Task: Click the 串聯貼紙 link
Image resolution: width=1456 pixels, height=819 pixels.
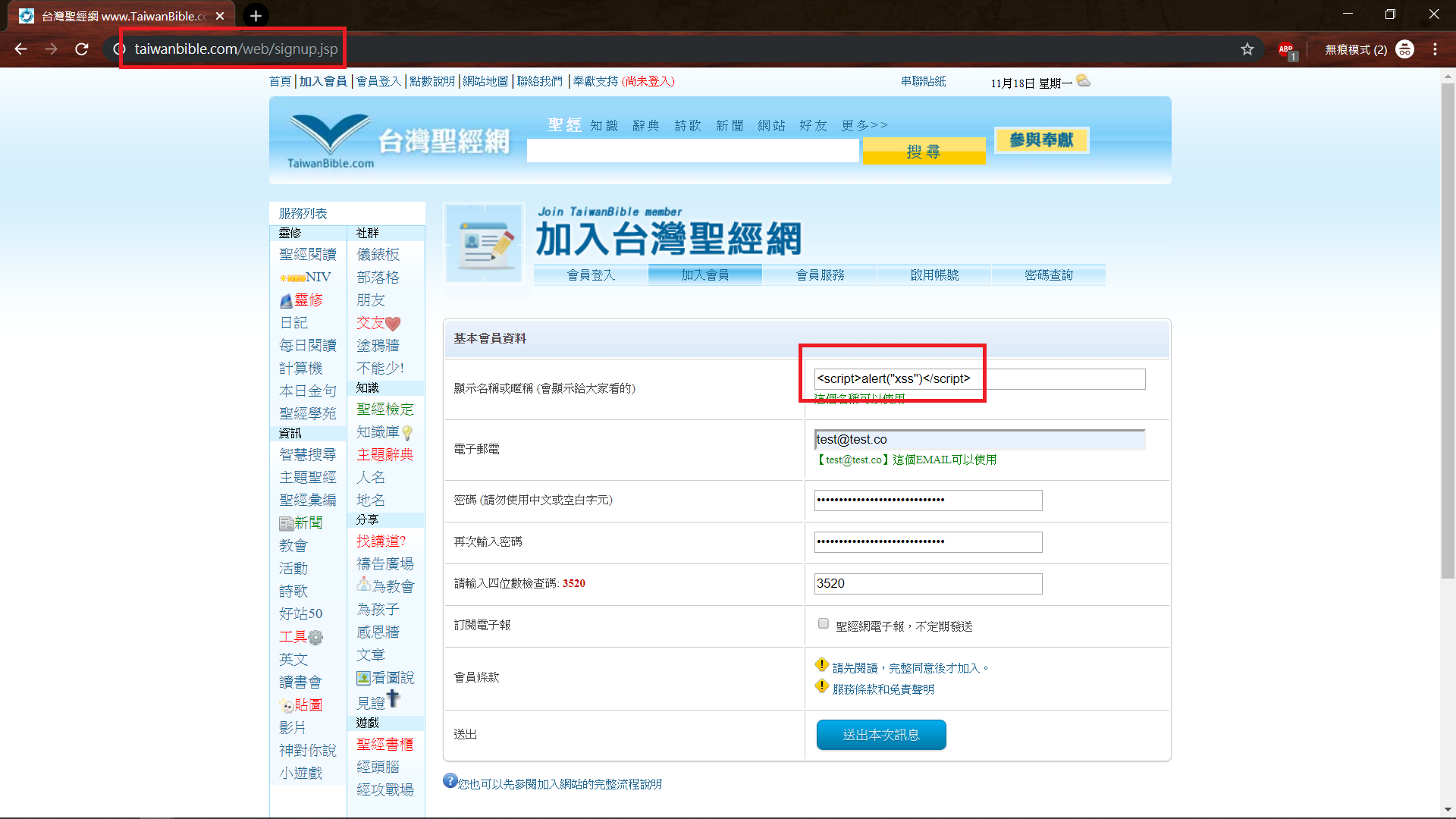Action: click(x=923, y=81)
